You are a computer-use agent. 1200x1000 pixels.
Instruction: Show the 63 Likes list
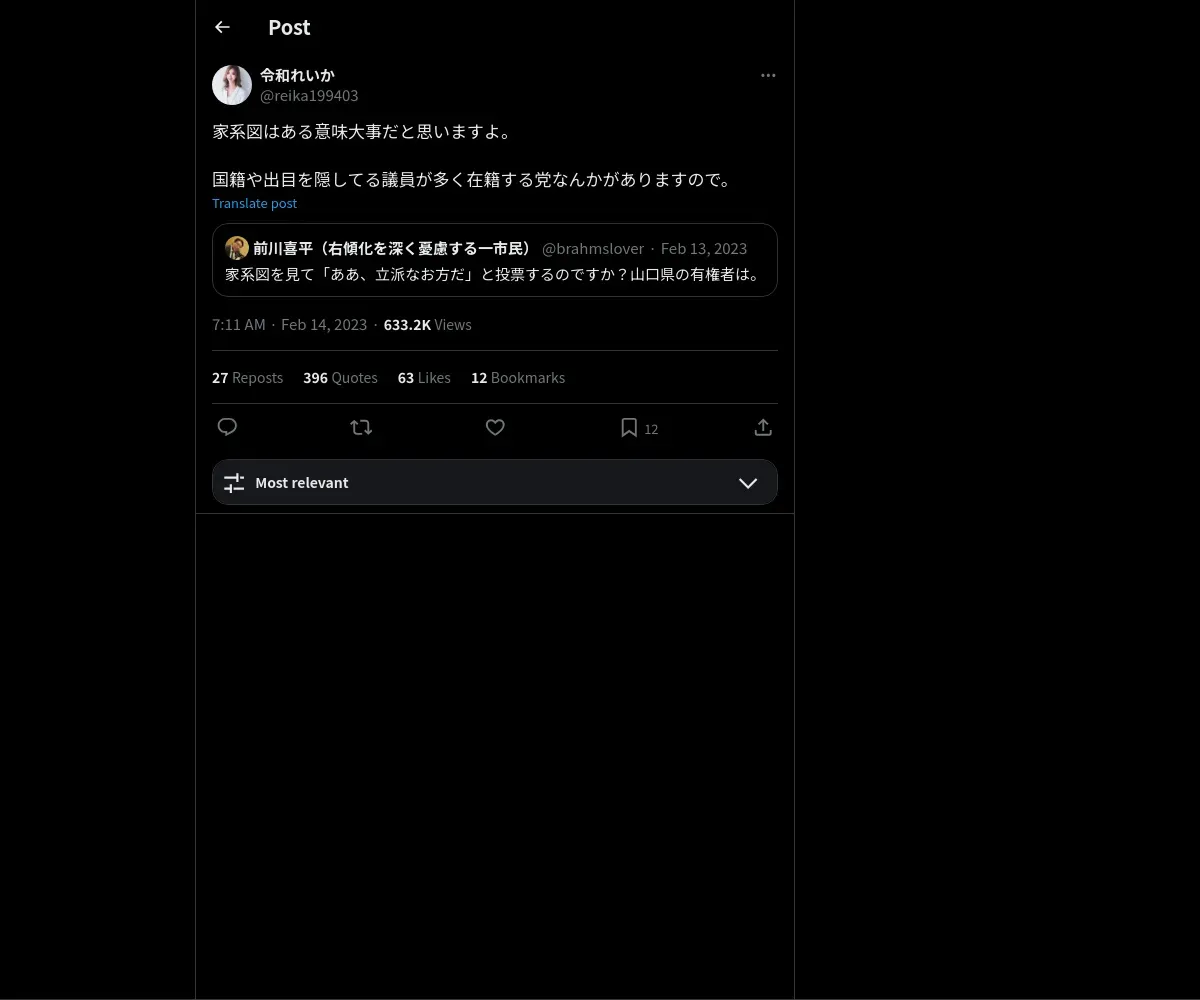(x=424, y=377)
